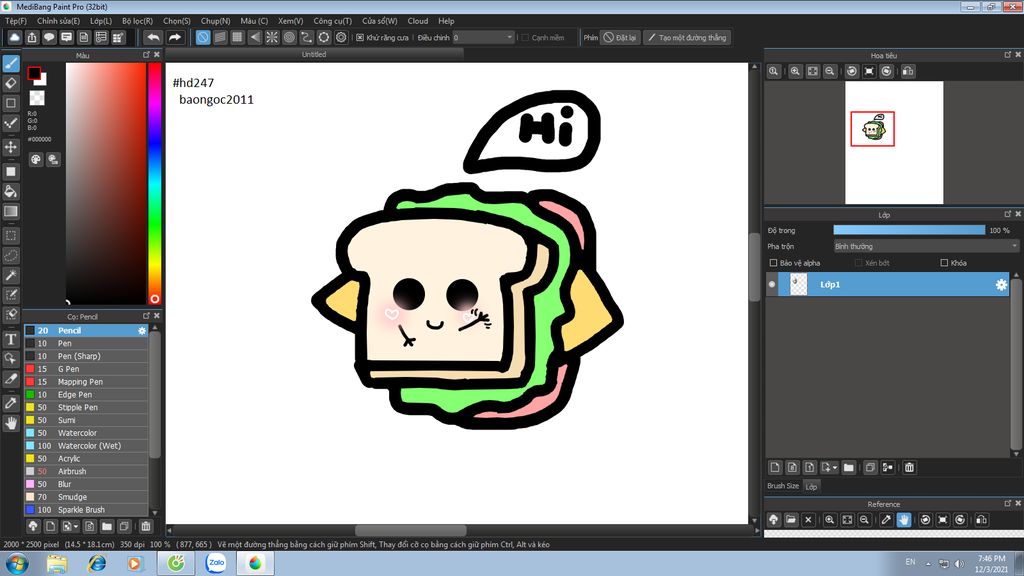Rotate view left in the Hoa tiêu navigator panel
Viewport: 1024px width, 576px height.
coord(852,71)
